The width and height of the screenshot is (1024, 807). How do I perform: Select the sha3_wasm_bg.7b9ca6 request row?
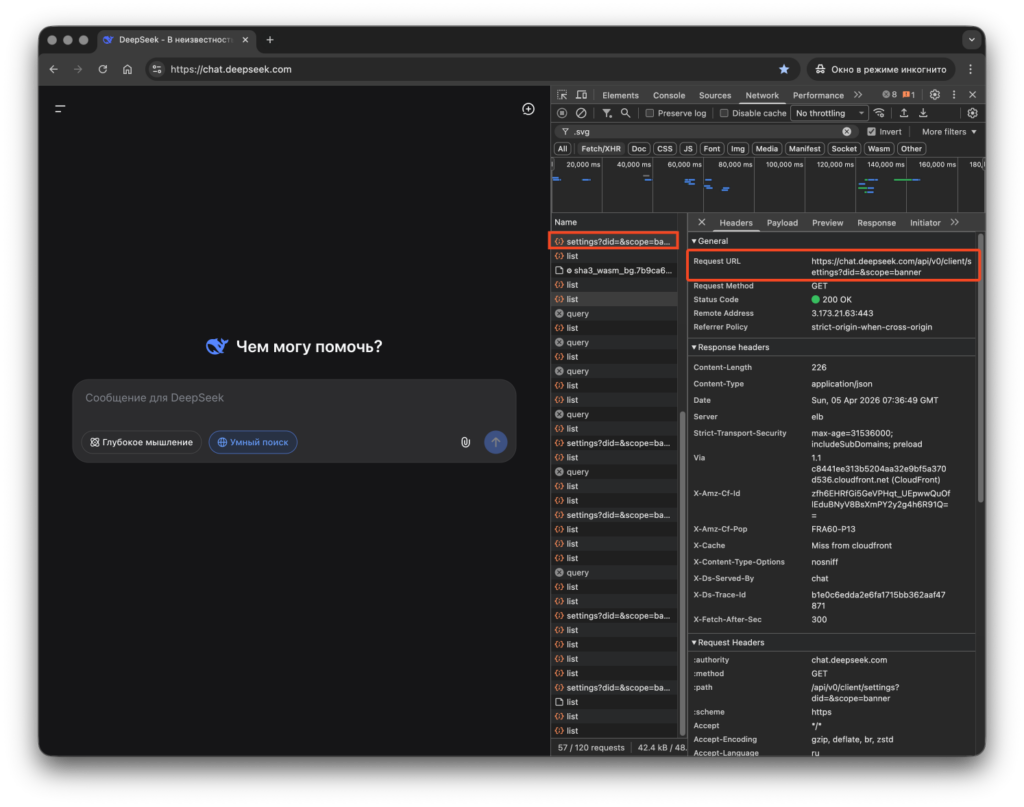[x=614, y=270]
